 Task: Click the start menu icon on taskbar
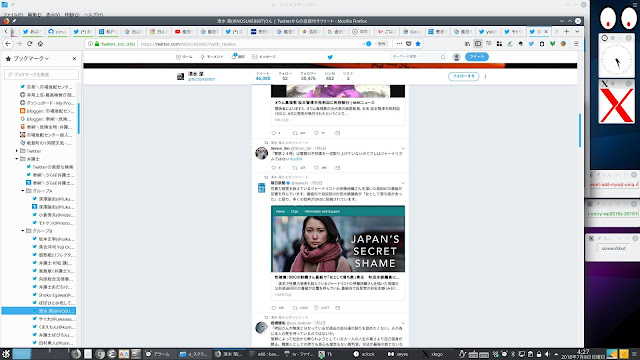[x=6, y=354]
